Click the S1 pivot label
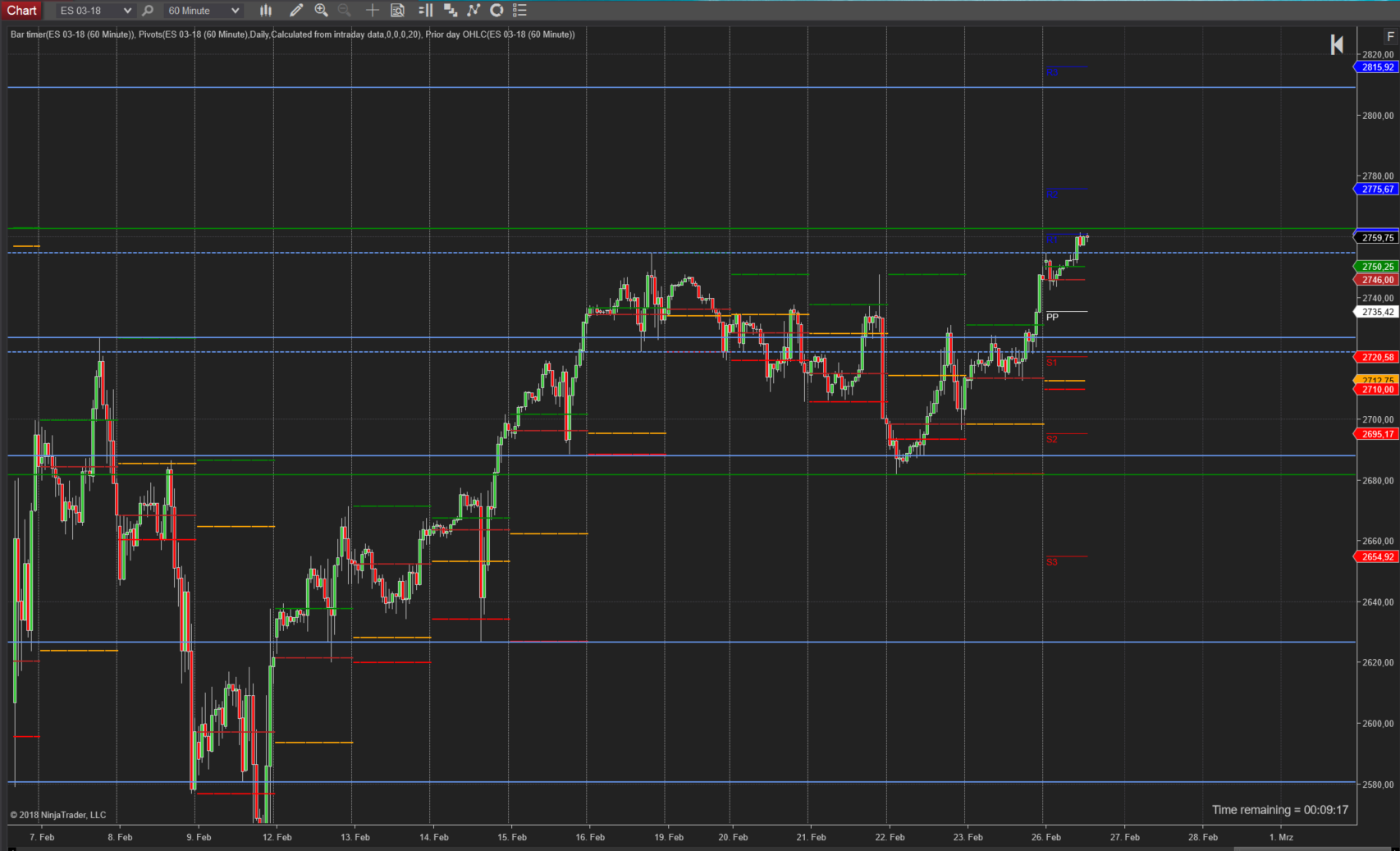Image resolution: width=1400 pixels, height=851 pixels. point(1052,362)
